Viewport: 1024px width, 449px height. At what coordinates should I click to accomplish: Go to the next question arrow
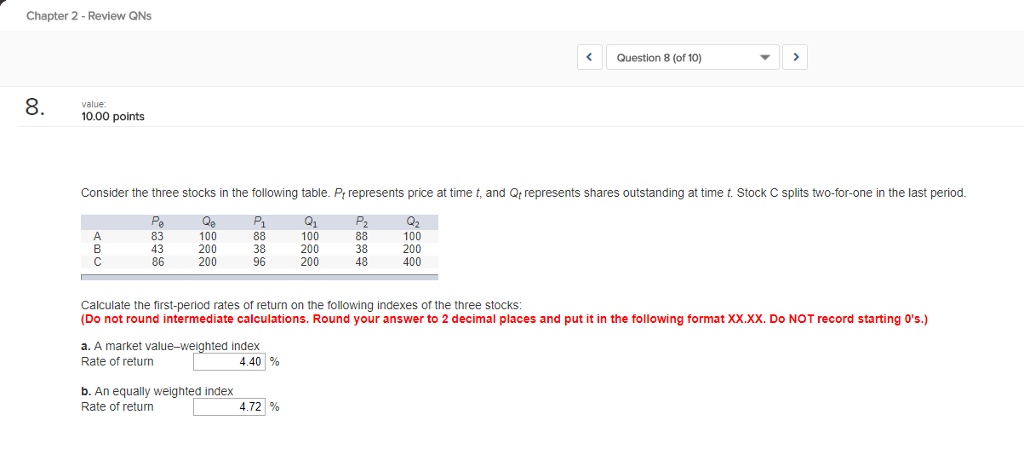[796, 58]
